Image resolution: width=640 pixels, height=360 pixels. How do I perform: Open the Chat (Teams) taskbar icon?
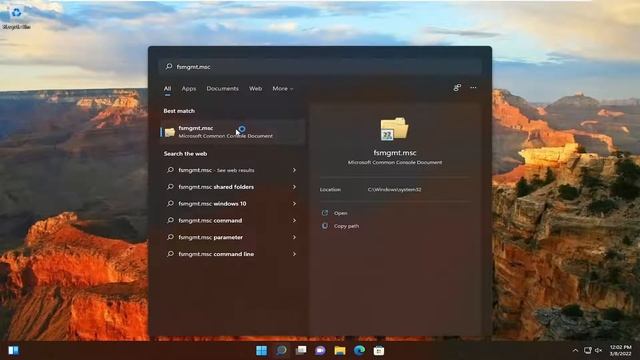point(320,350)
